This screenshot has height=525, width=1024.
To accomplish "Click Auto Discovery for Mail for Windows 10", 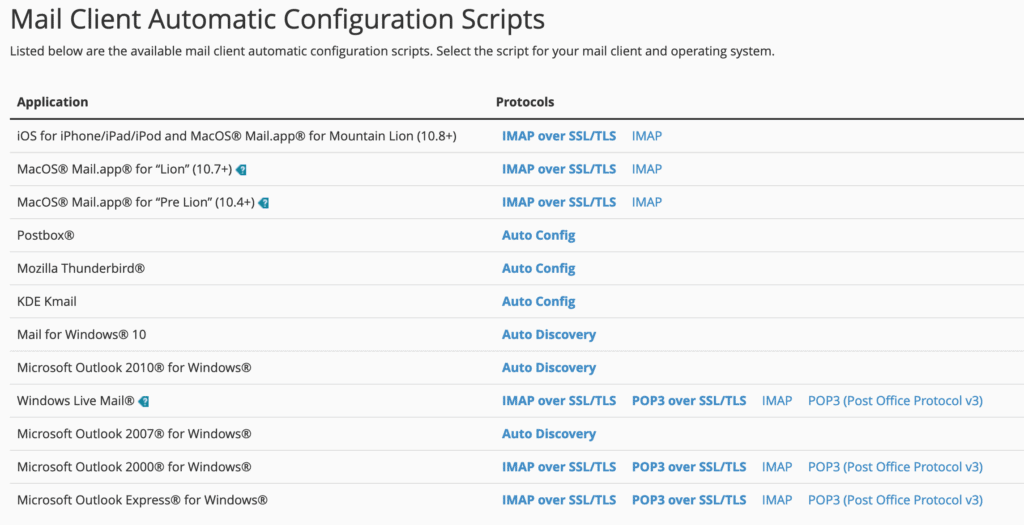I will (x=548, y=334).
